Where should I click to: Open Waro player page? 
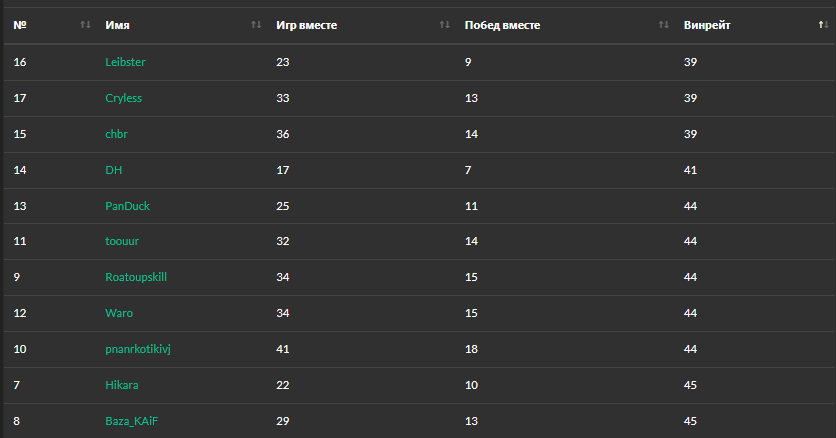[118, 313]
